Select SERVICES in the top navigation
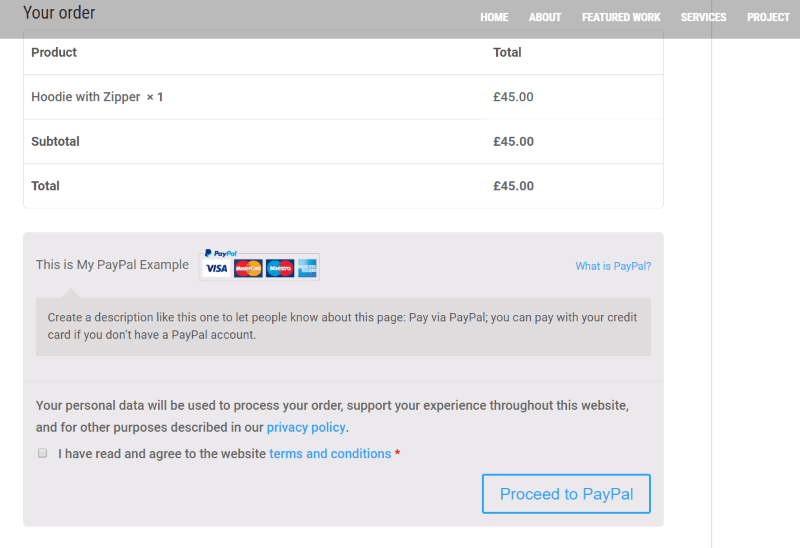This screenshot has height=548, width=800. [x=703, y=17]
